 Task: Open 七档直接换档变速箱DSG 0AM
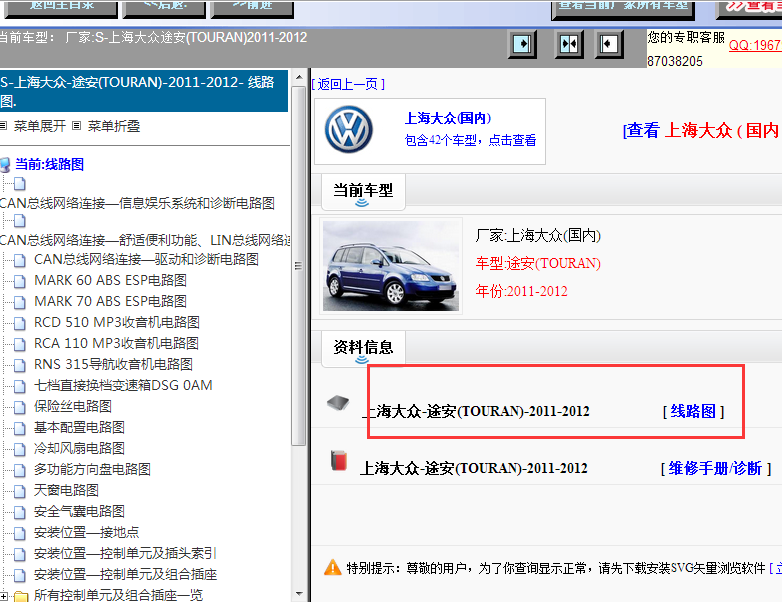tap(123, 385)
